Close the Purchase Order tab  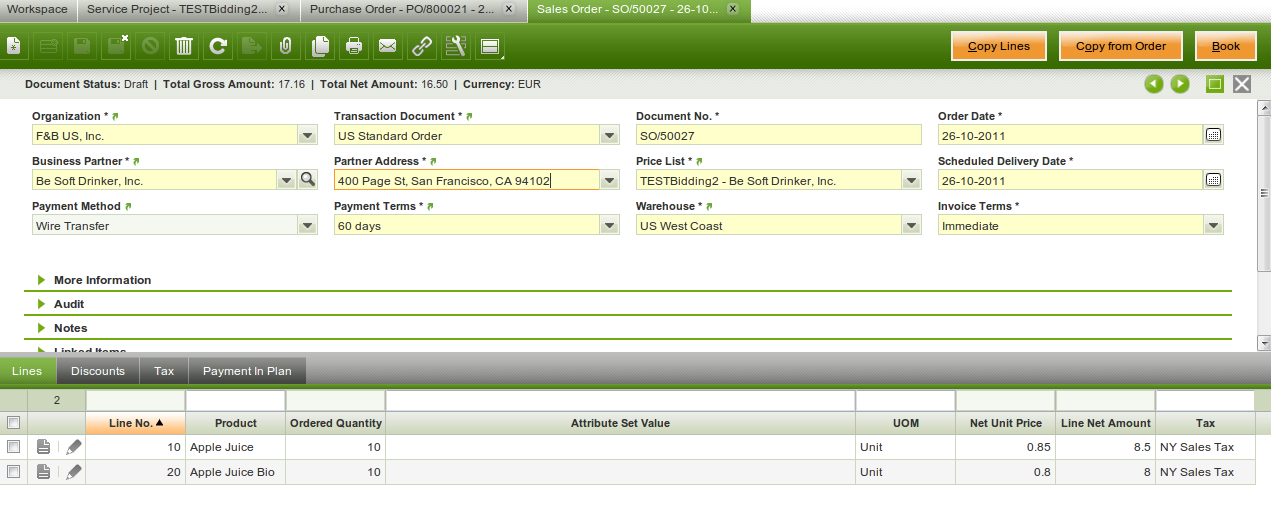coord(509,9)
